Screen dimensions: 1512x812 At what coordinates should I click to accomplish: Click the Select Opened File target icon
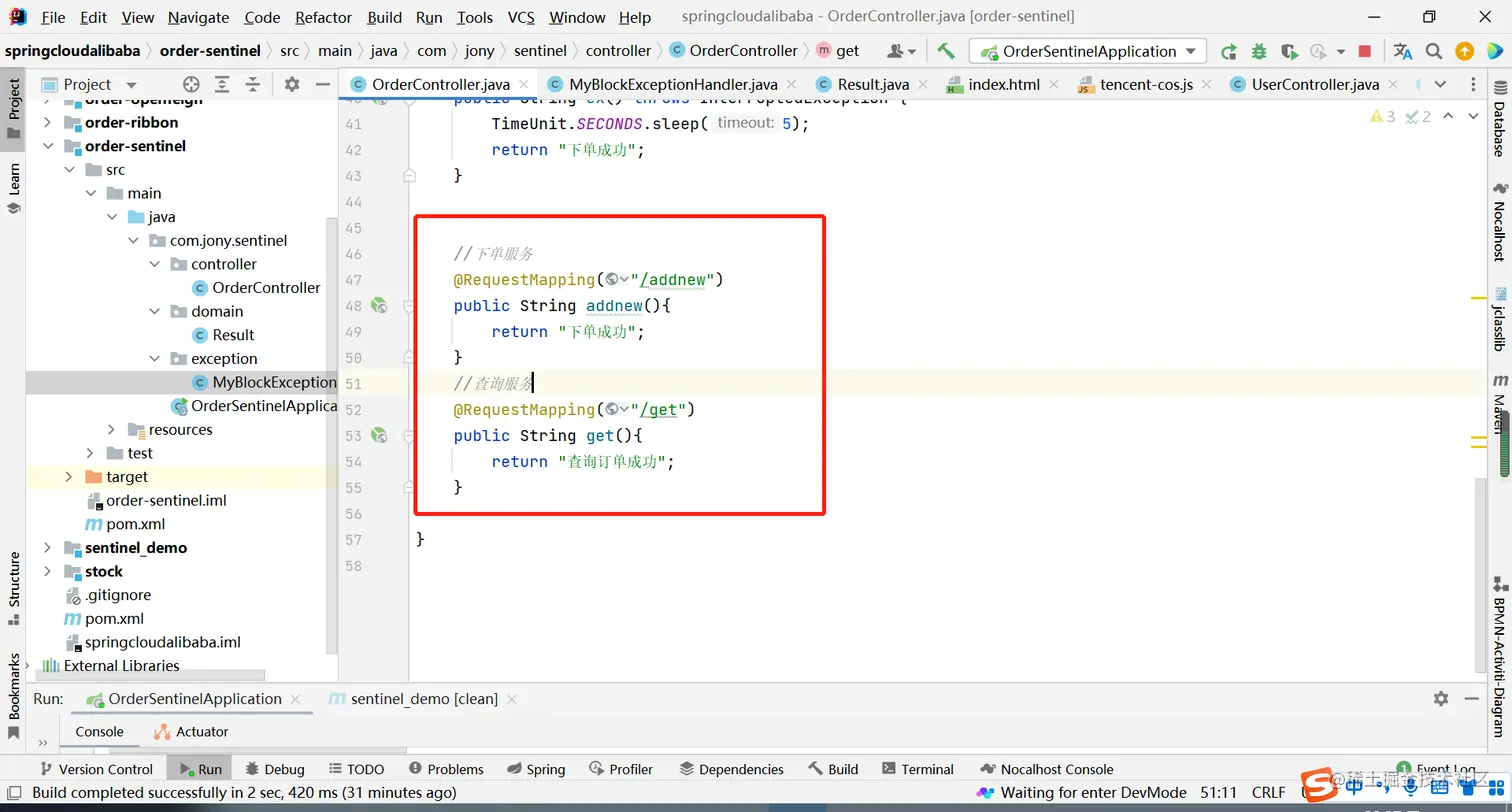pos(192,84)
